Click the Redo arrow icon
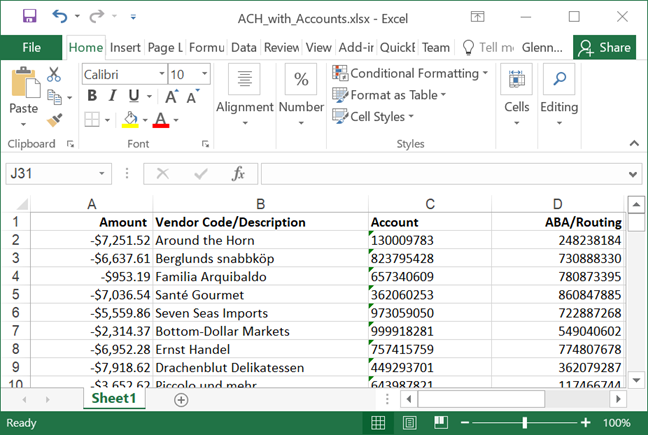This screenshot has width=648, height=435. pos(97,17)
